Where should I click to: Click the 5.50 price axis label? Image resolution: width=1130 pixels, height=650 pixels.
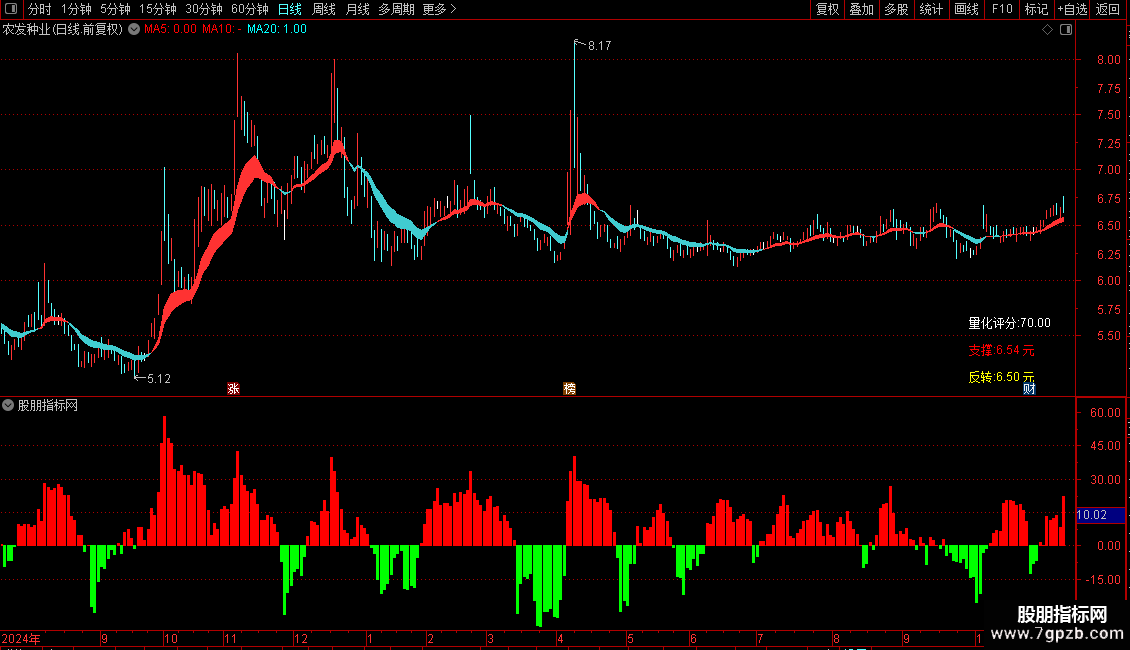point(1108,336)
